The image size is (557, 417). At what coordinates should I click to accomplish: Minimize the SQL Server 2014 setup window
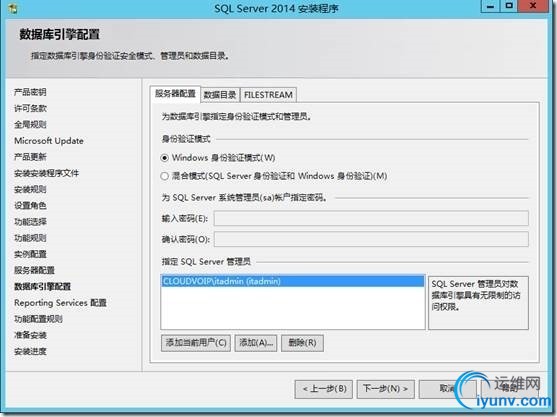pos(491,6)
